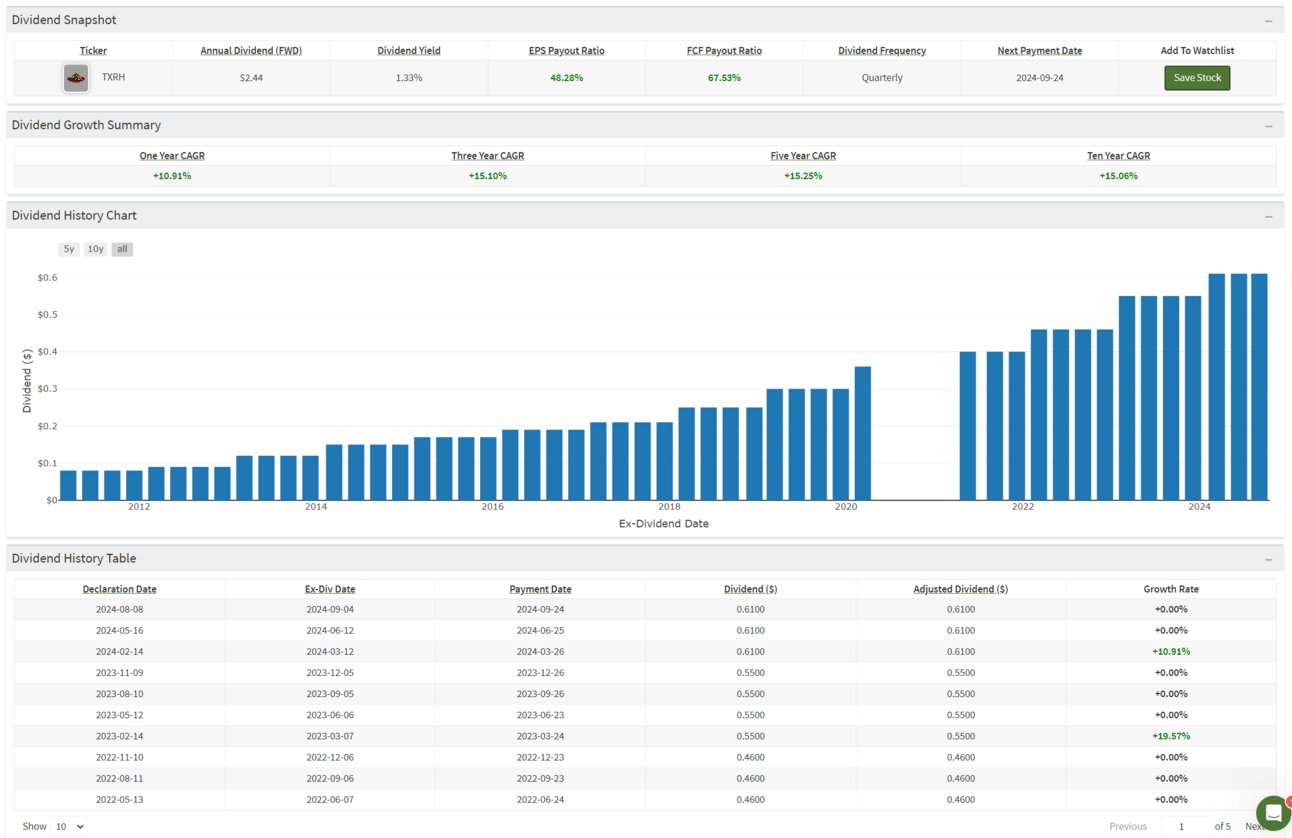This screenshot has height=838, width=1292.
Task: Switch chart range to 5y
Action: [x=69, y=249]
